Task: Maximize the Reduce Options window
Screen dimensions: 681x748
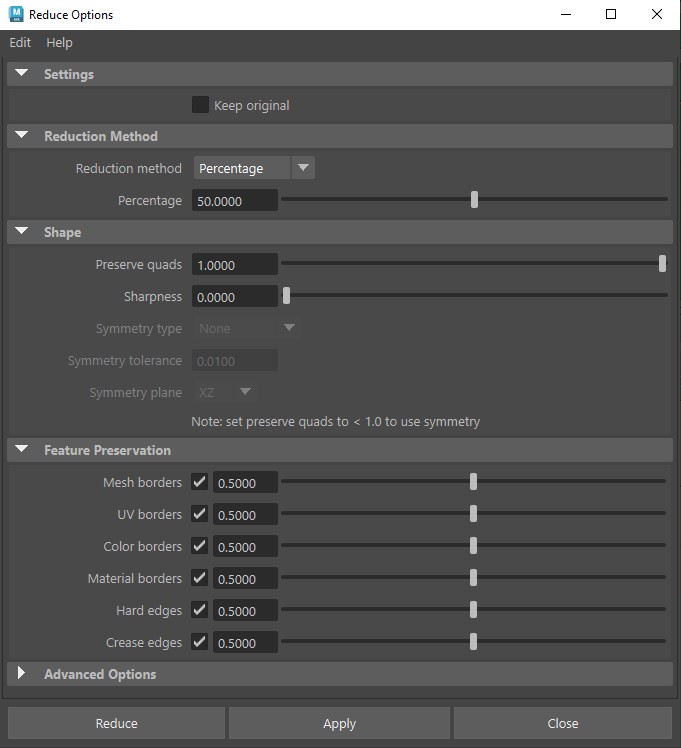Action: tap(611, 15)
